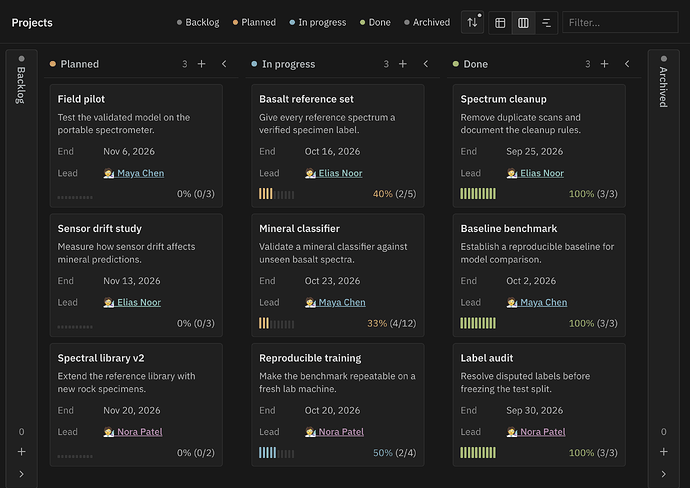Click Maya Chen avatar on Field pilot
Viewport: 690px width, 488px height.
pyautogui.click(x=109, y=173)
